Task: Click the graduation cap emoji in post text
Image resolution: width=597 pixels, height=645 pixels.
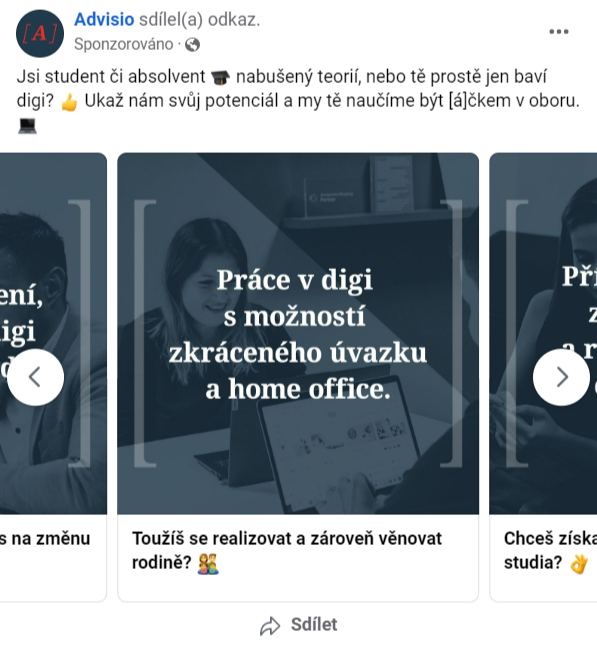Action: pos(220,77)
